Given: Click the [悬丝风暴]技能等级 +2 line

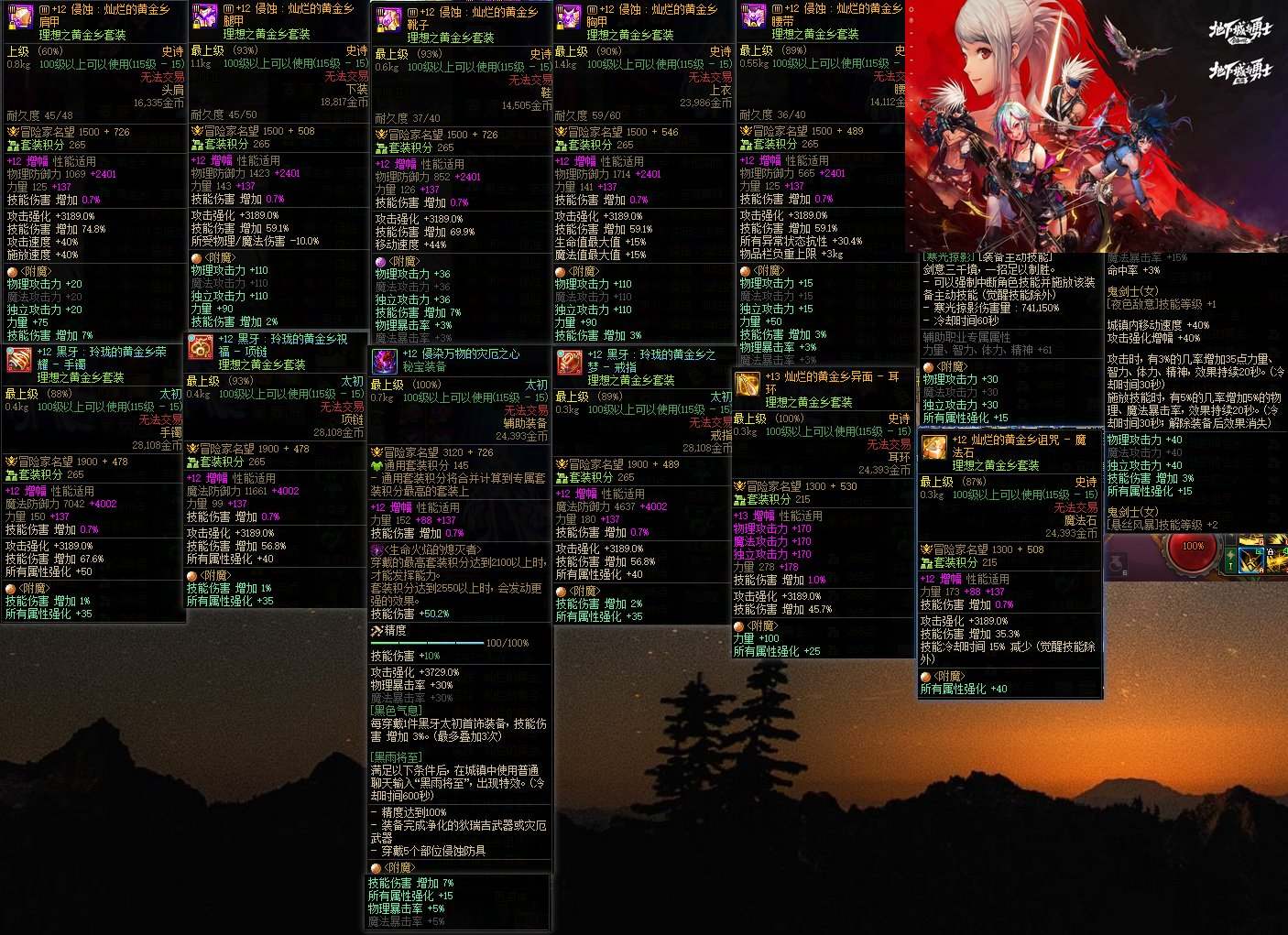Looking at the screenshot, I should pos(1162,526).
